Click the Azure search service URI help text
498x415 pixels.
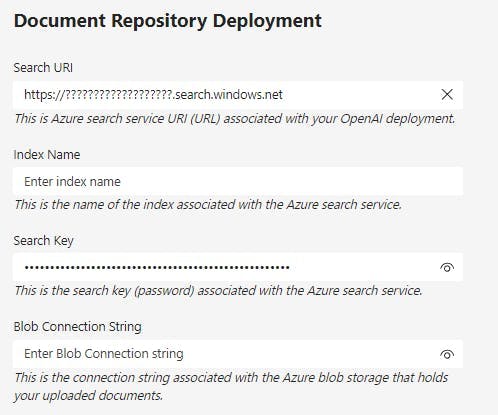235,119
